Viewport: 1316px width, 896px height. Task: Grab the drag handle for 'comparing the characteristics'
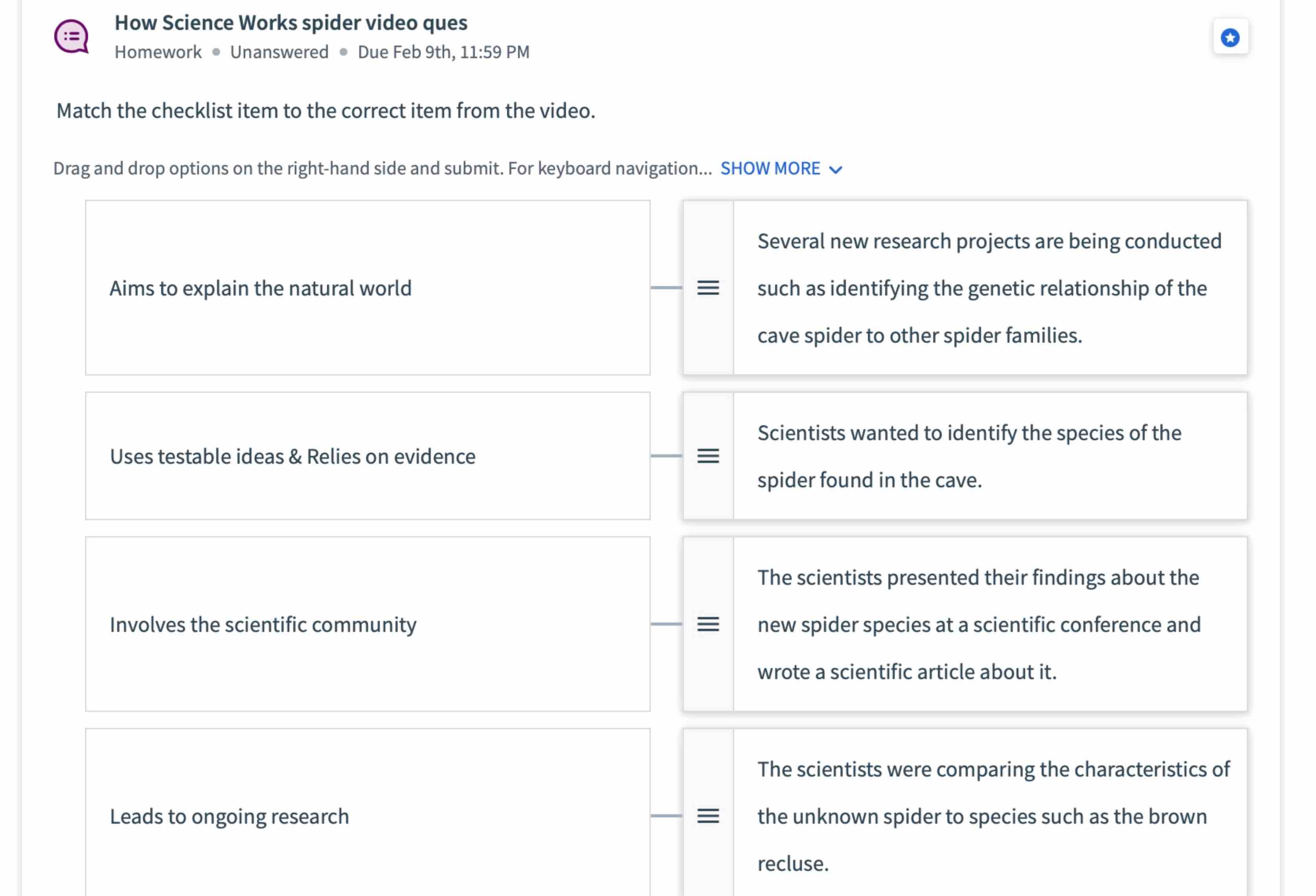(708, 815)
